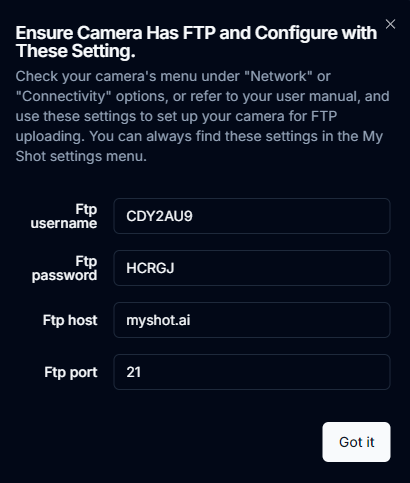410x483 pixels.
Task: Click the myshot.ai host value
Action: 158,321
